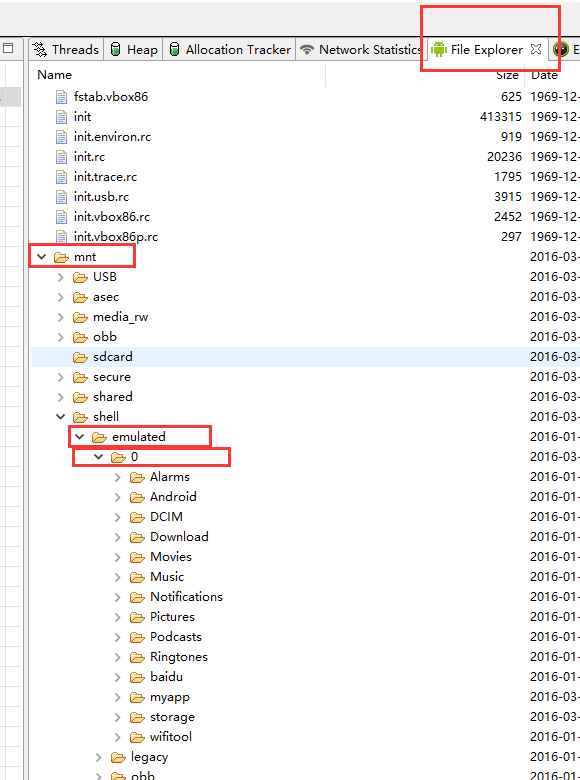The height and width of the screenshot is (780, 580).
Task: Click the Name column header
Action: tap(55, 75)
